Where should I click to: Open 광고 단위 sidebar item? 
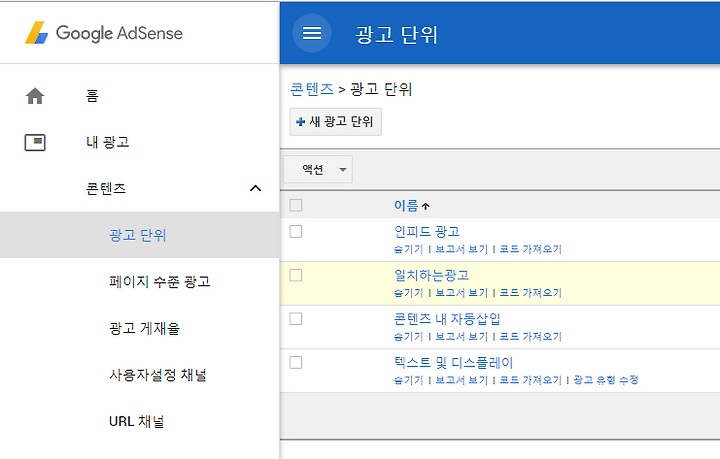(x=137, y=235)
